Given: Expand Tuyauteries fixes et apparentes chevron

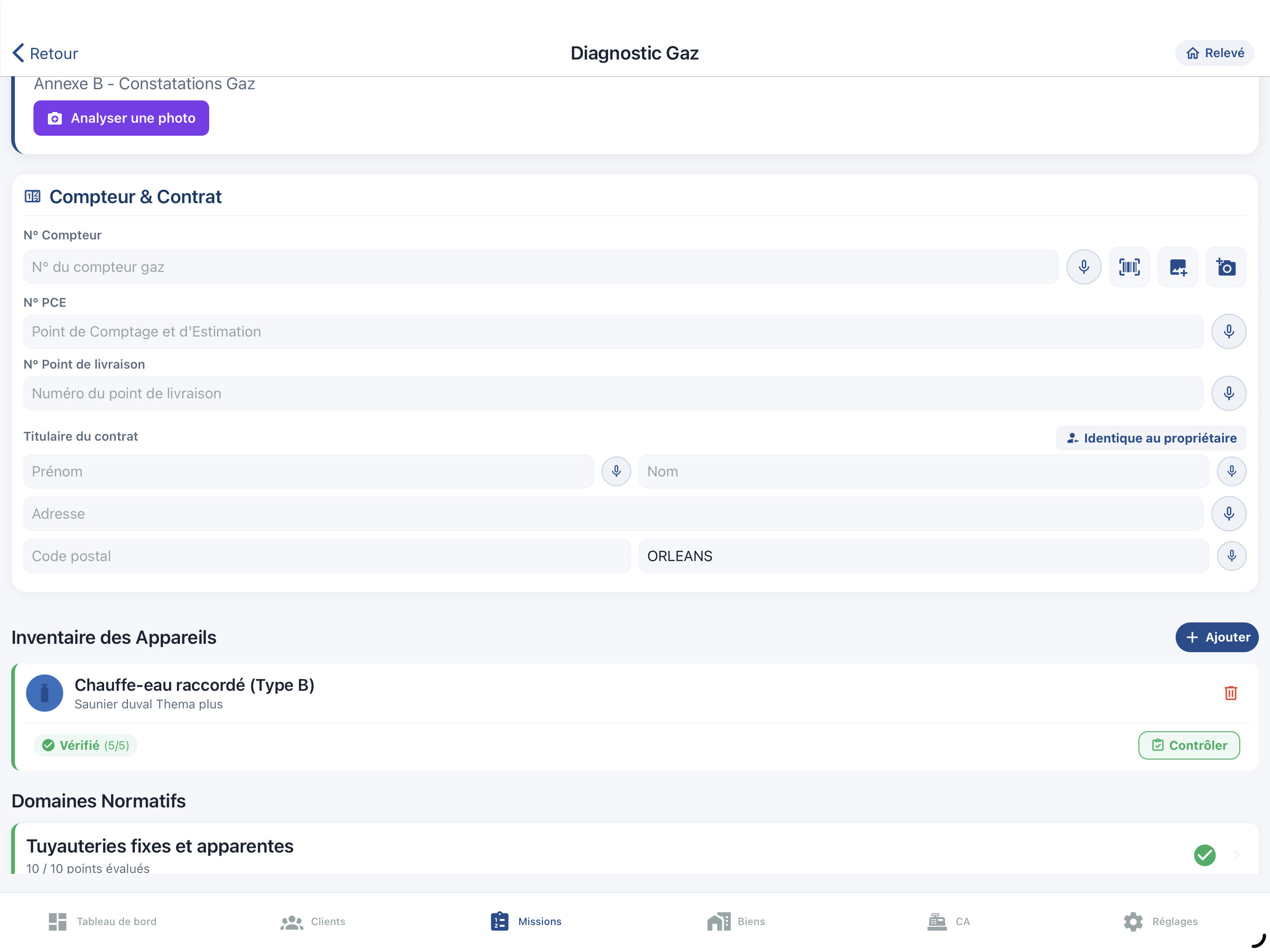Looking at the screenshot, I should [x=1236, y=855].
